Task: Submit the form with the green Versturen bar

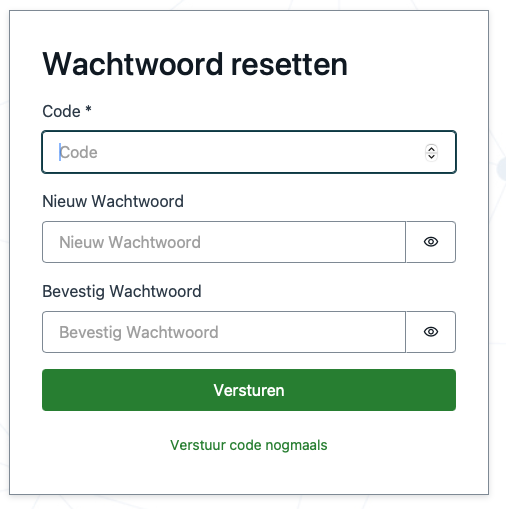Action: coord(249,390)
